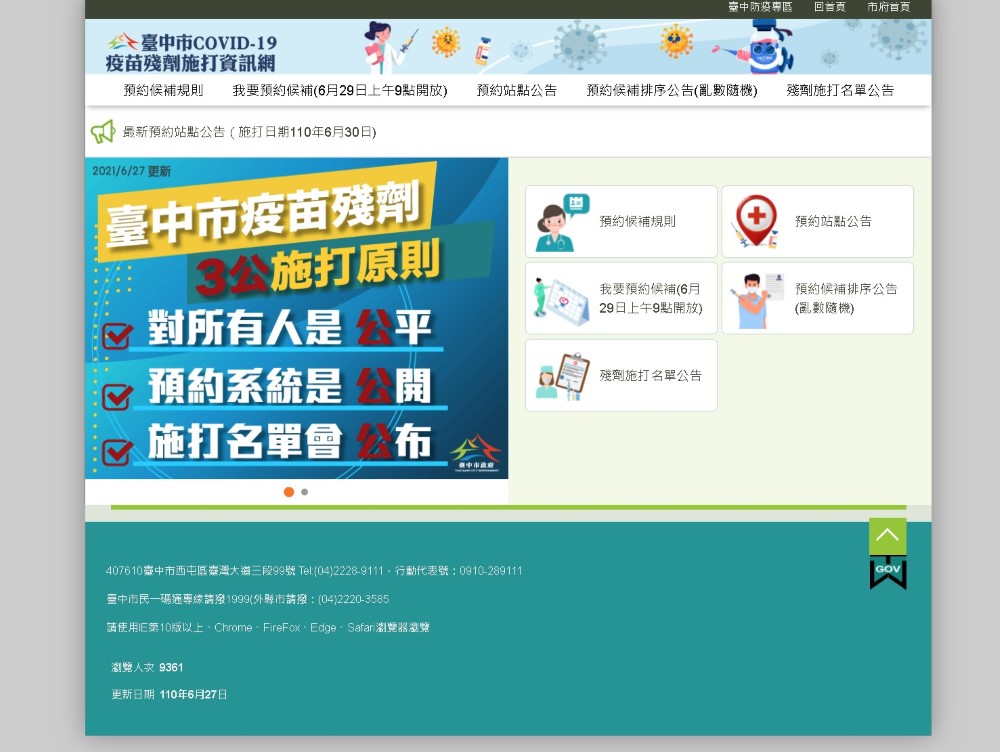Open the 市府首頁 link
The height and width of the screenshot is (752, 1000).
[x=888, y=7]
